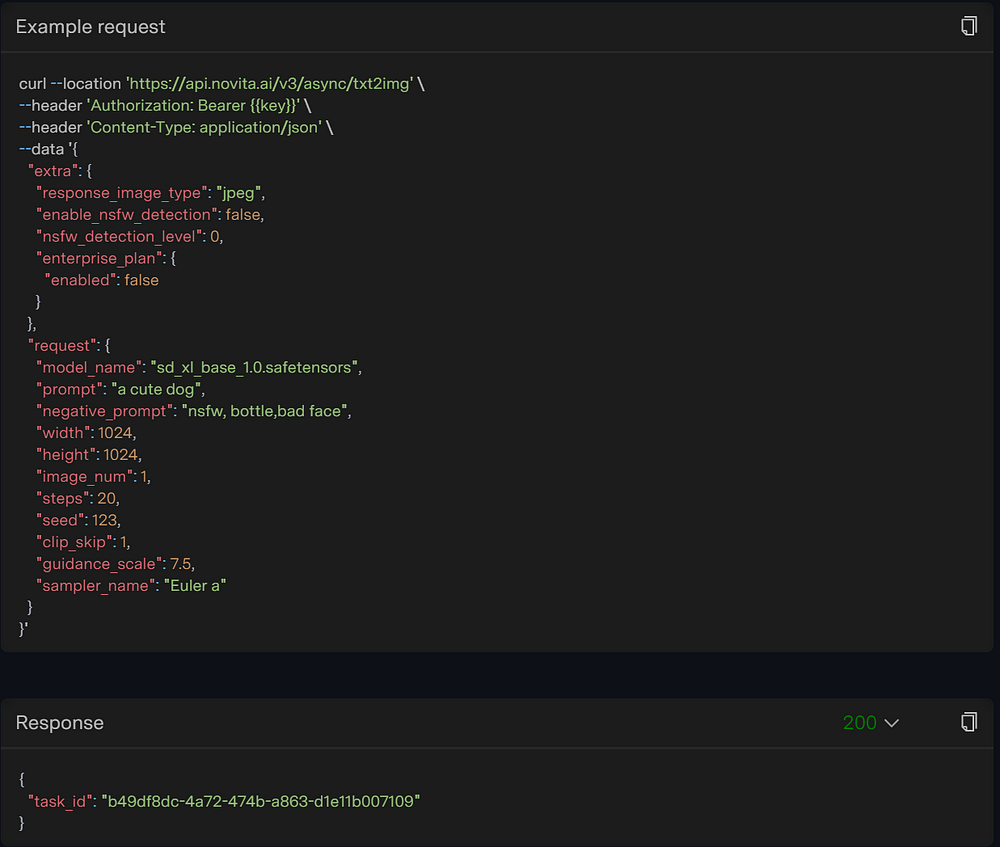Click the guidance_scale value 7.5
This screenshot has height=847, width=1000.
pyautogui.click(x=180, y=564)
